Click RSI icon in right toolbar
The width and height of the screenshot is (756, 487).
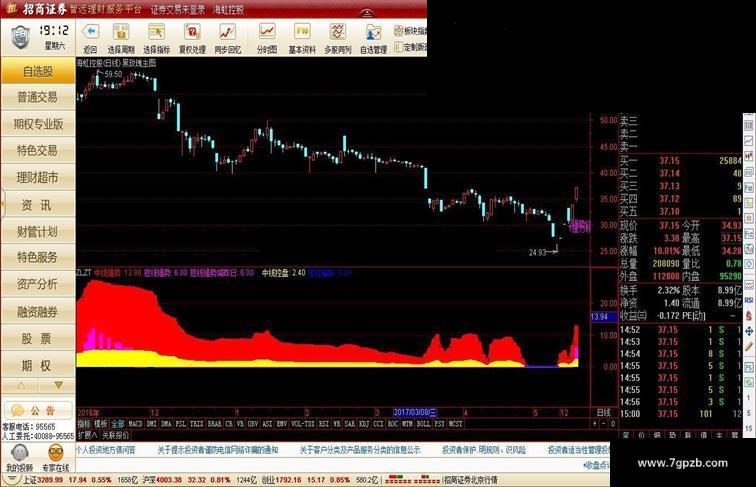click(749, 300)
